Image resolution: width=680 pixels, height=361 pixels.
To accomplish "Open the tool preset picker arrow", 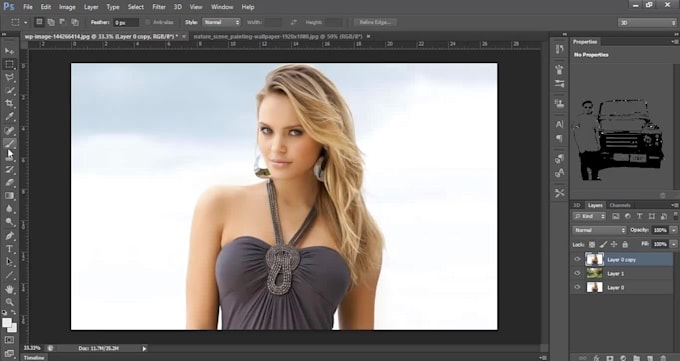I will [26, 22].
